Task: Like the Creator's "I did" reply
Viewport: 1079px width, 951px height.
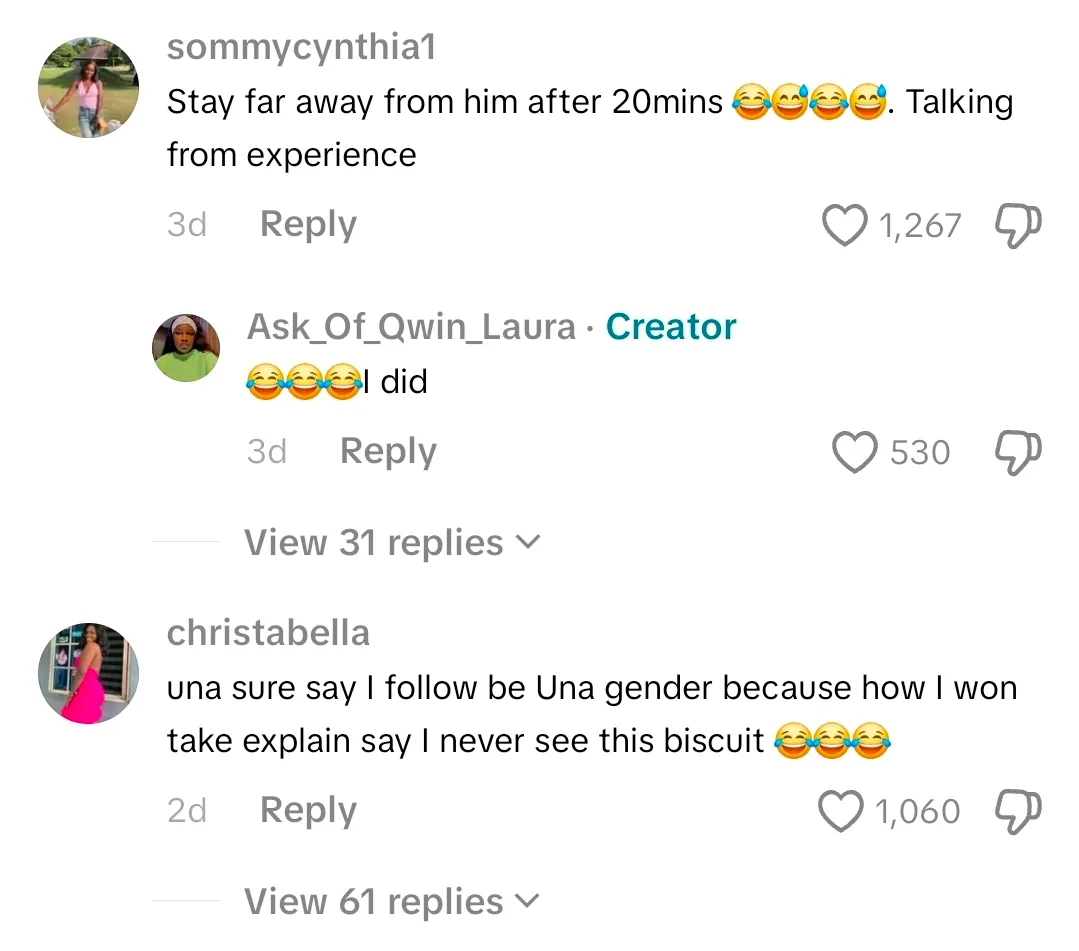Action: coord(856,452)
